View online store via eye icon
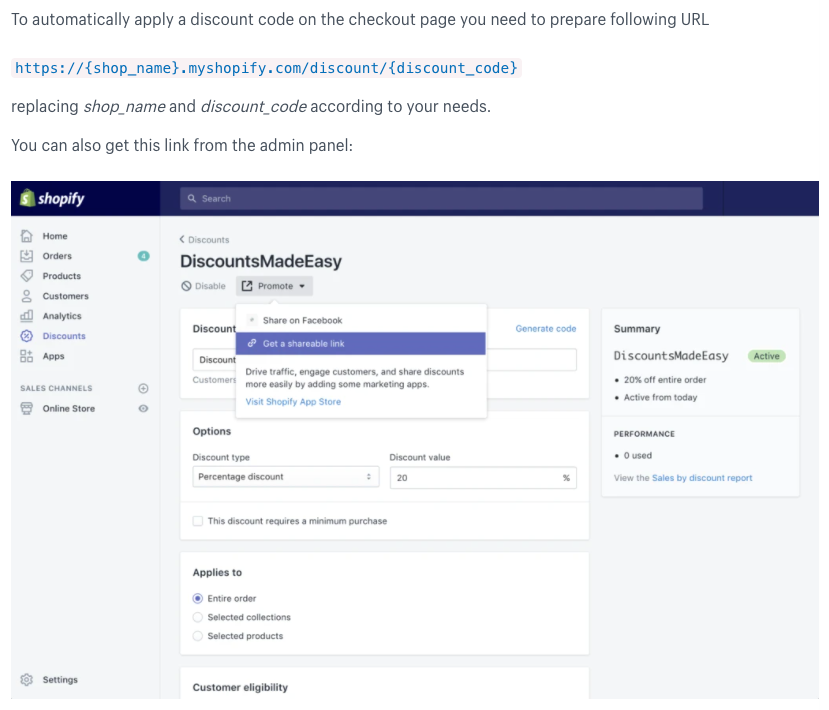829x710 pixels. point(143,408)
